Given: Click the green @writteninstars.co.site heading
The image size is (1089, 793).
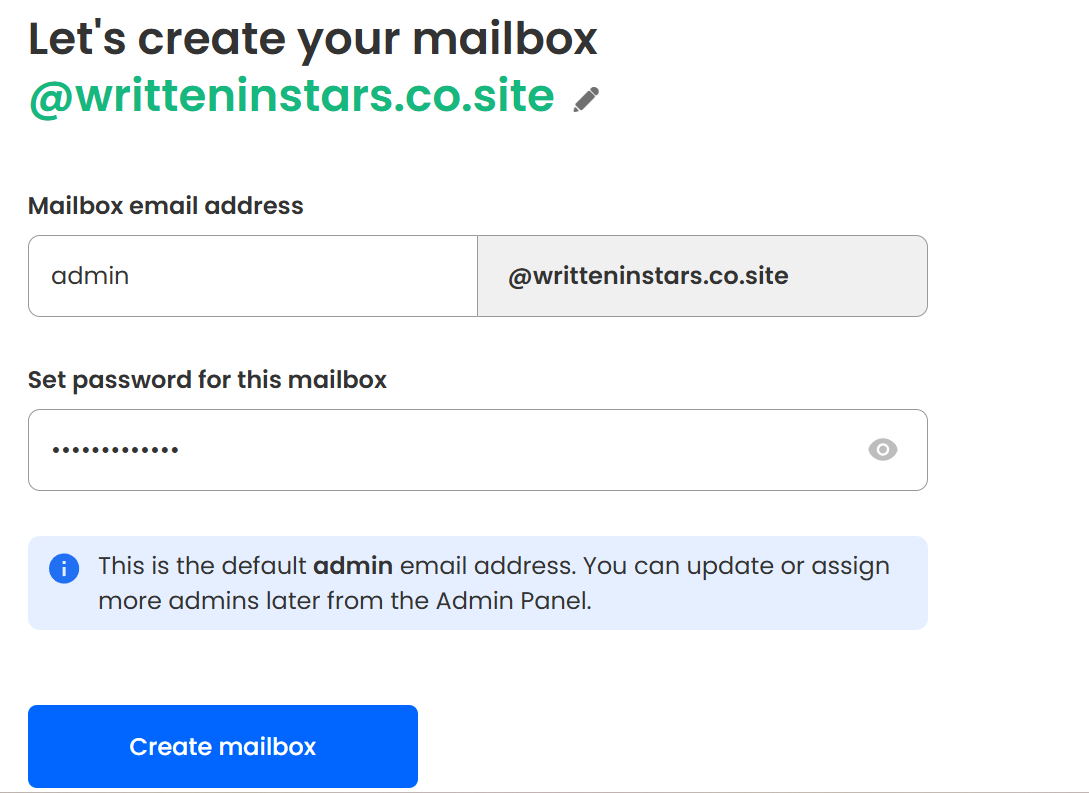Looking at the screenshot, I should pyautogui.click(x=290, y=97).
